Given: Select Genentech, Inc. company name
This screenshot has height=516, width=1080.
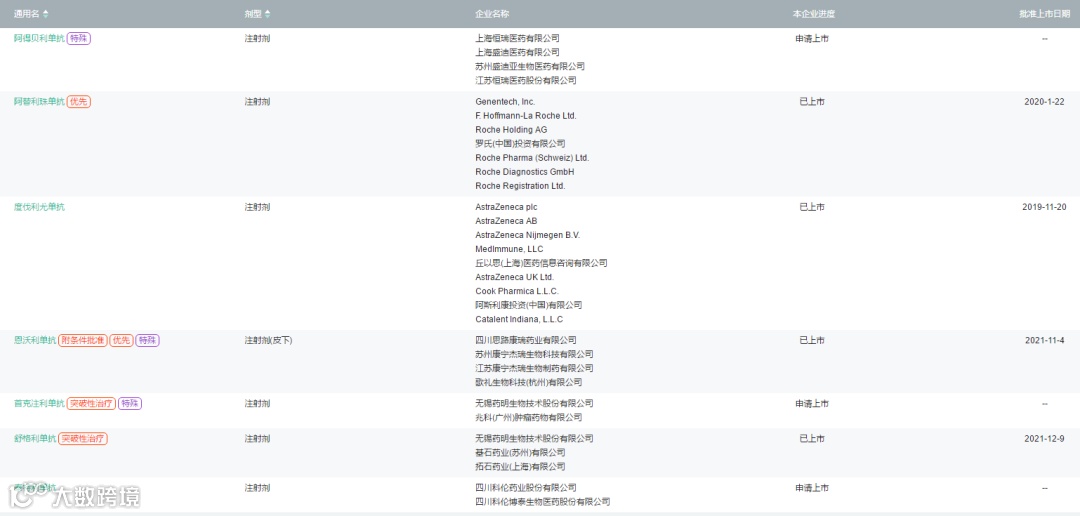Looking at the screenshot, I should [505, 101].
